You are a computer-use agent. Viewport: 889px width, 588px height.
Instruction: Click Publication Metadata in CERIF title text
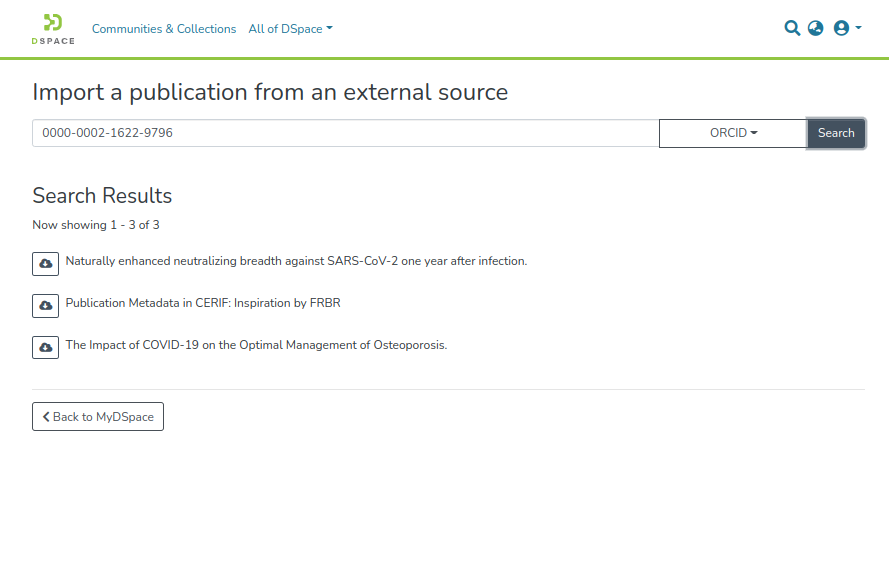[x=203, y=303]
